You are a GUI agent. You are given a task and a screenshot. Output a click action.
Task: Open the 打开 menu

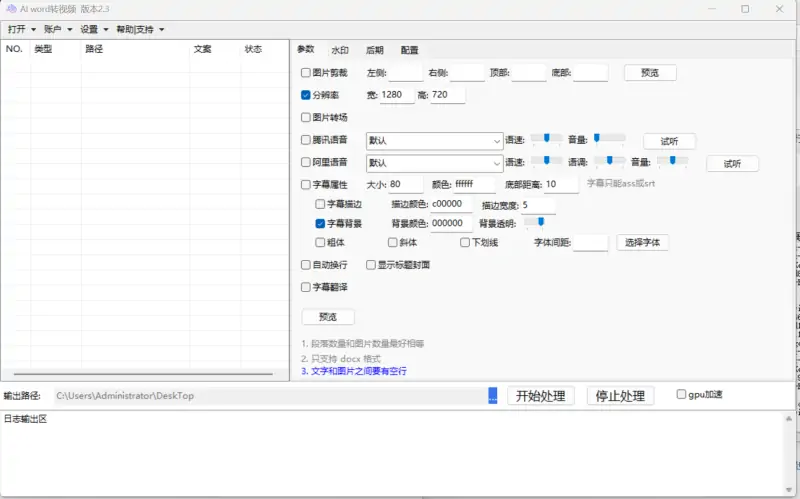[21, 30]
